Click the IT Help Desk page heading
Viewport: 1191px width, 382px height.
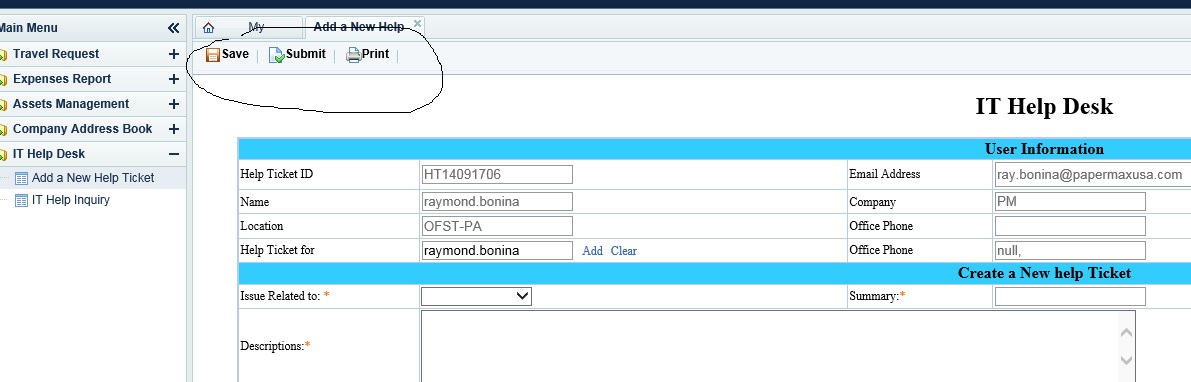[1044, 106]
